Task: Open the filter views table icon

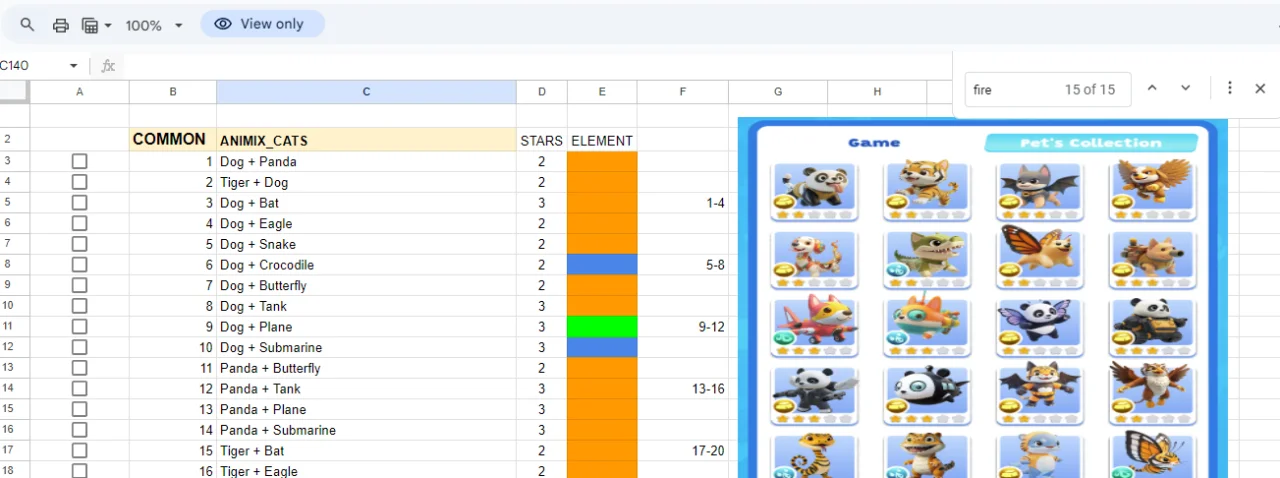Action: coord(96,25)
